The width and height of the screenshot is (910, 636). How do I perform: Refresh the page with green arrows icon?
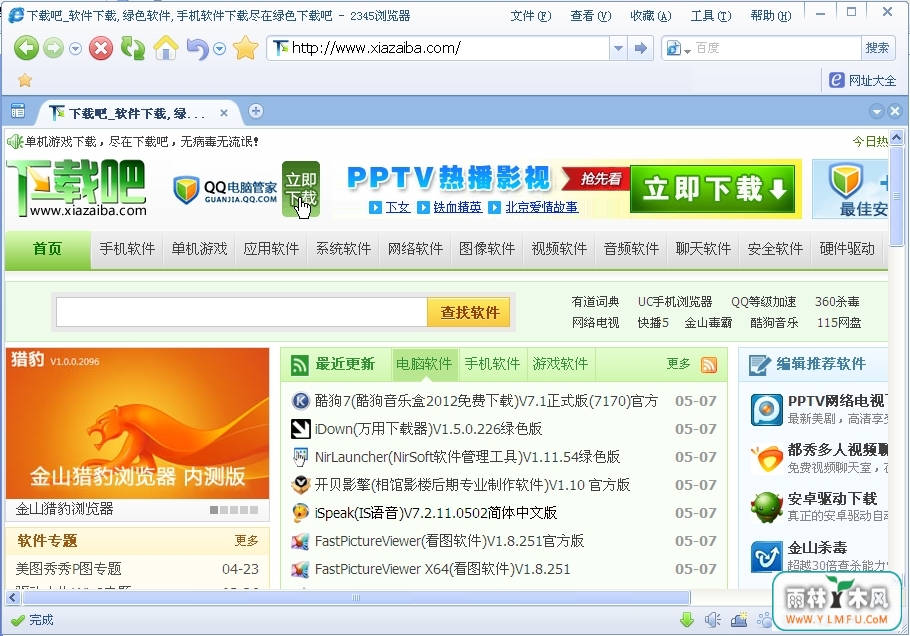pos(133,48)
